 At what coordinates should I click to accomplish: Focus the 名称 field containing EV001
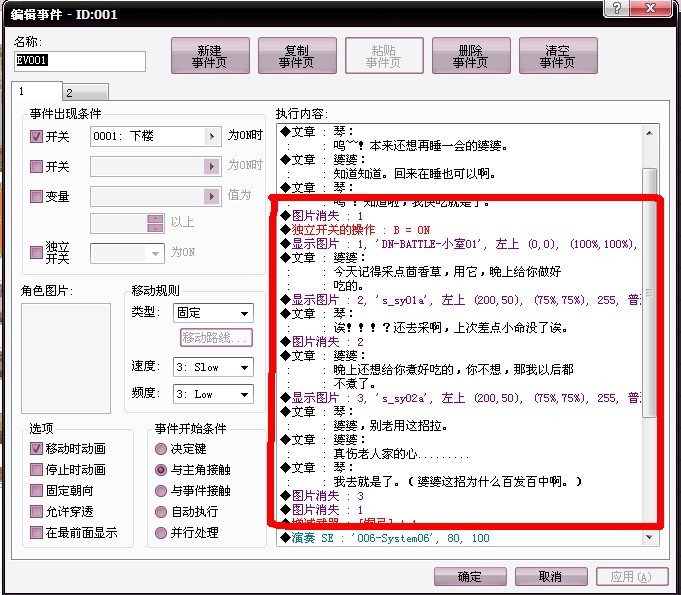[80, 61]
